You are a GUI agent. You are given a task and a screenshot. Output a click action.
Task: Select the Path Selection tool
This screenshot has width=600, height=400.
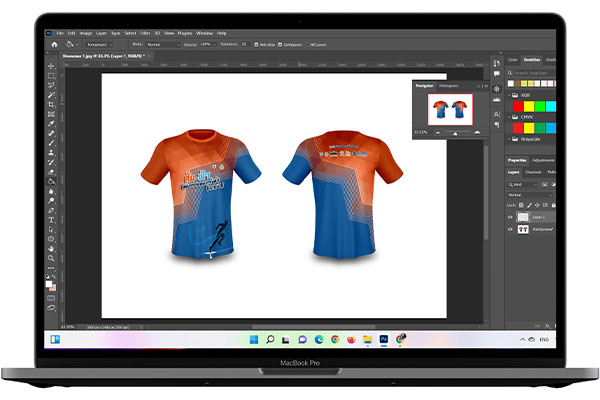[x=51, y=229]
